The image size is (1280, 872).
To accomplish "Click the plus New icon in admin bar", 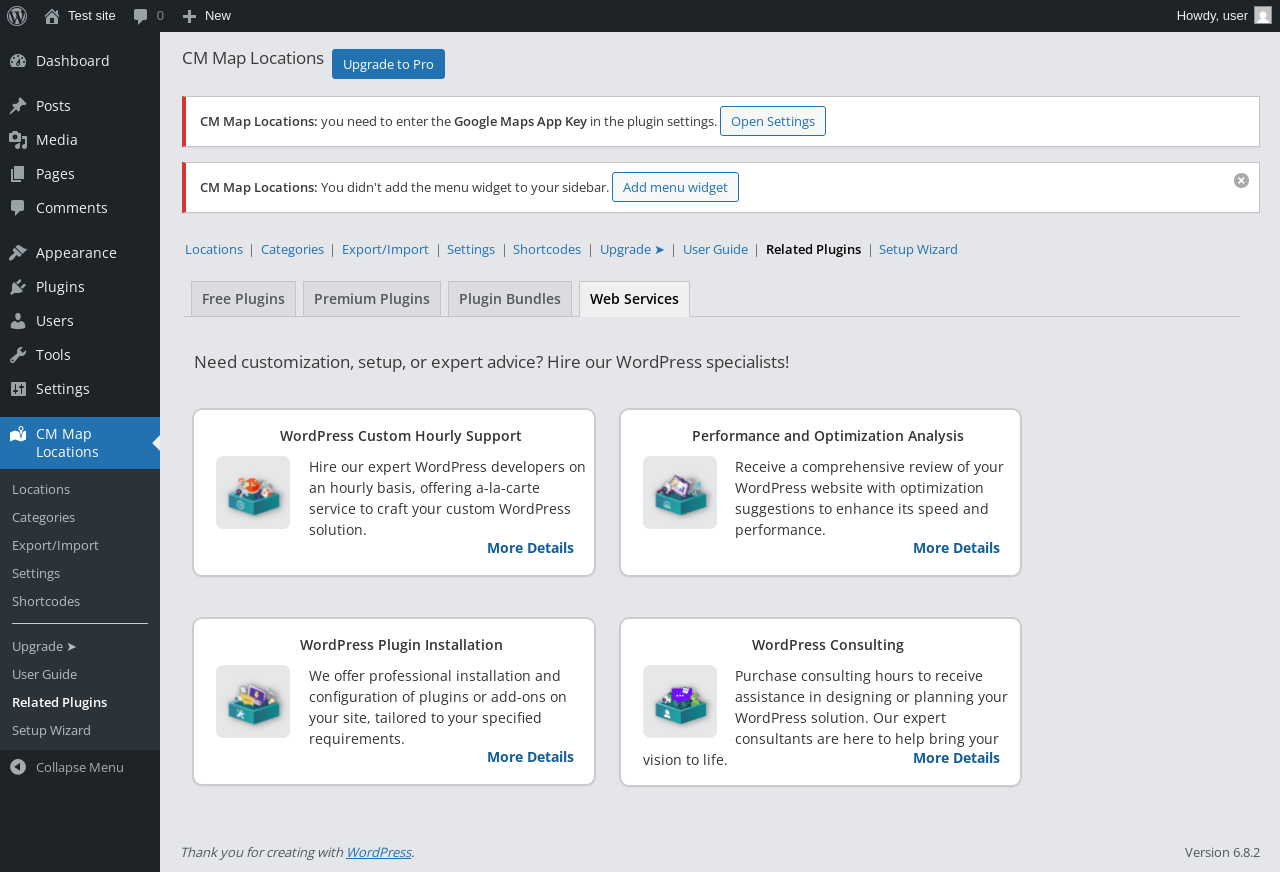I will pos(189,16).
